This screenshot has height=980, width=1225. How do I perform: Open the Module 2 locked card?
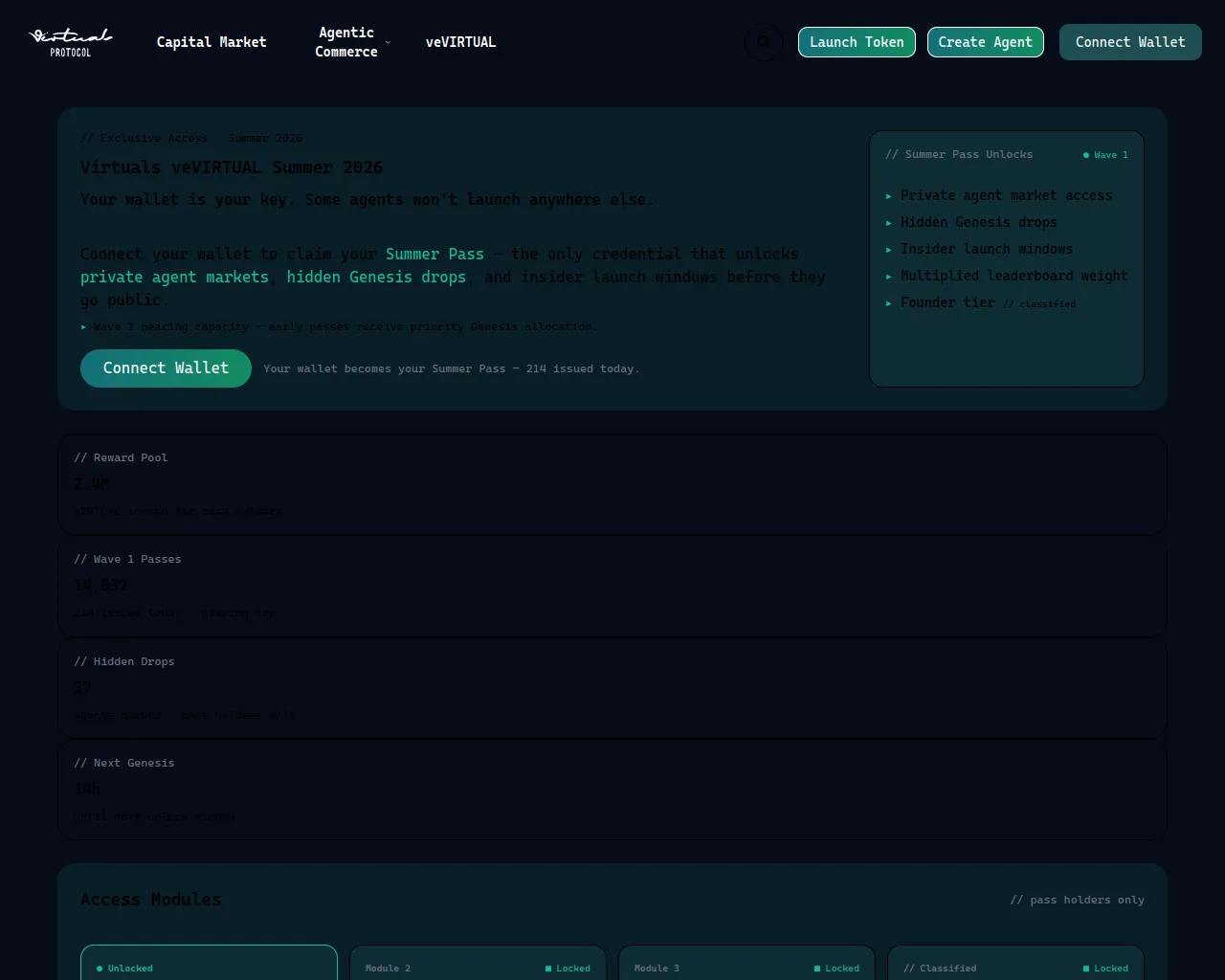(x=478, y=963)
